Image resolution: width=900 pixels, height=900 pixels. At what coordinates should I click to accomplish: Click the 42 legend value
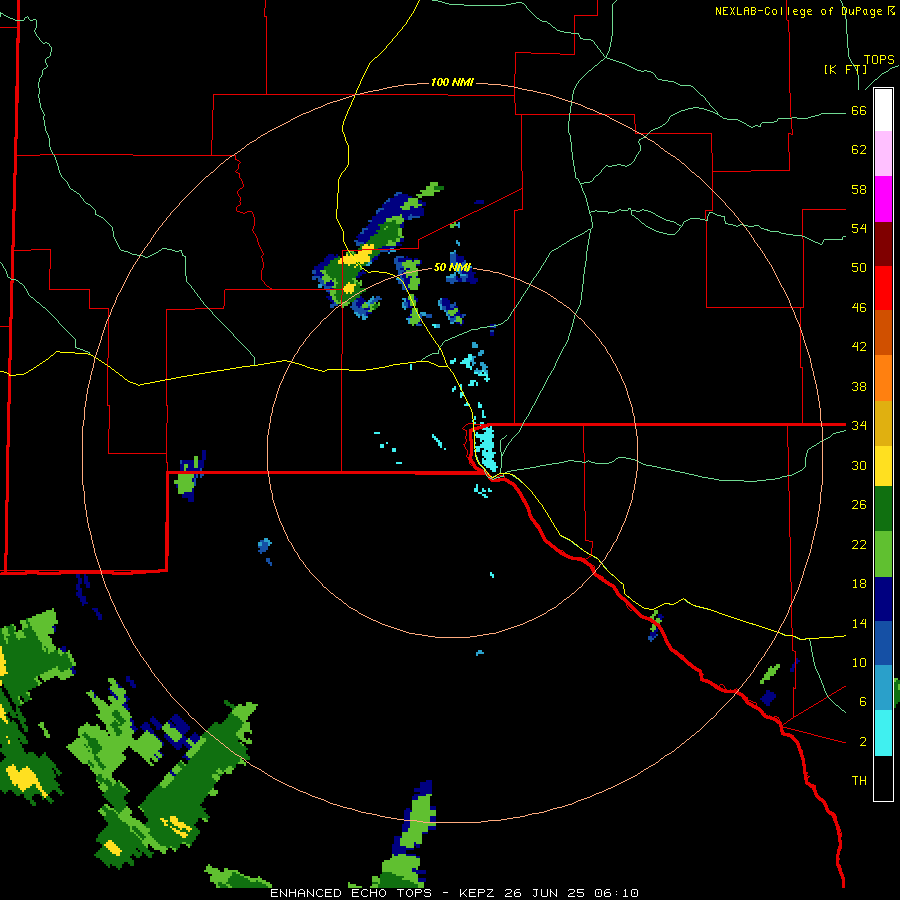pyautogui.click(x=859, y=346)
